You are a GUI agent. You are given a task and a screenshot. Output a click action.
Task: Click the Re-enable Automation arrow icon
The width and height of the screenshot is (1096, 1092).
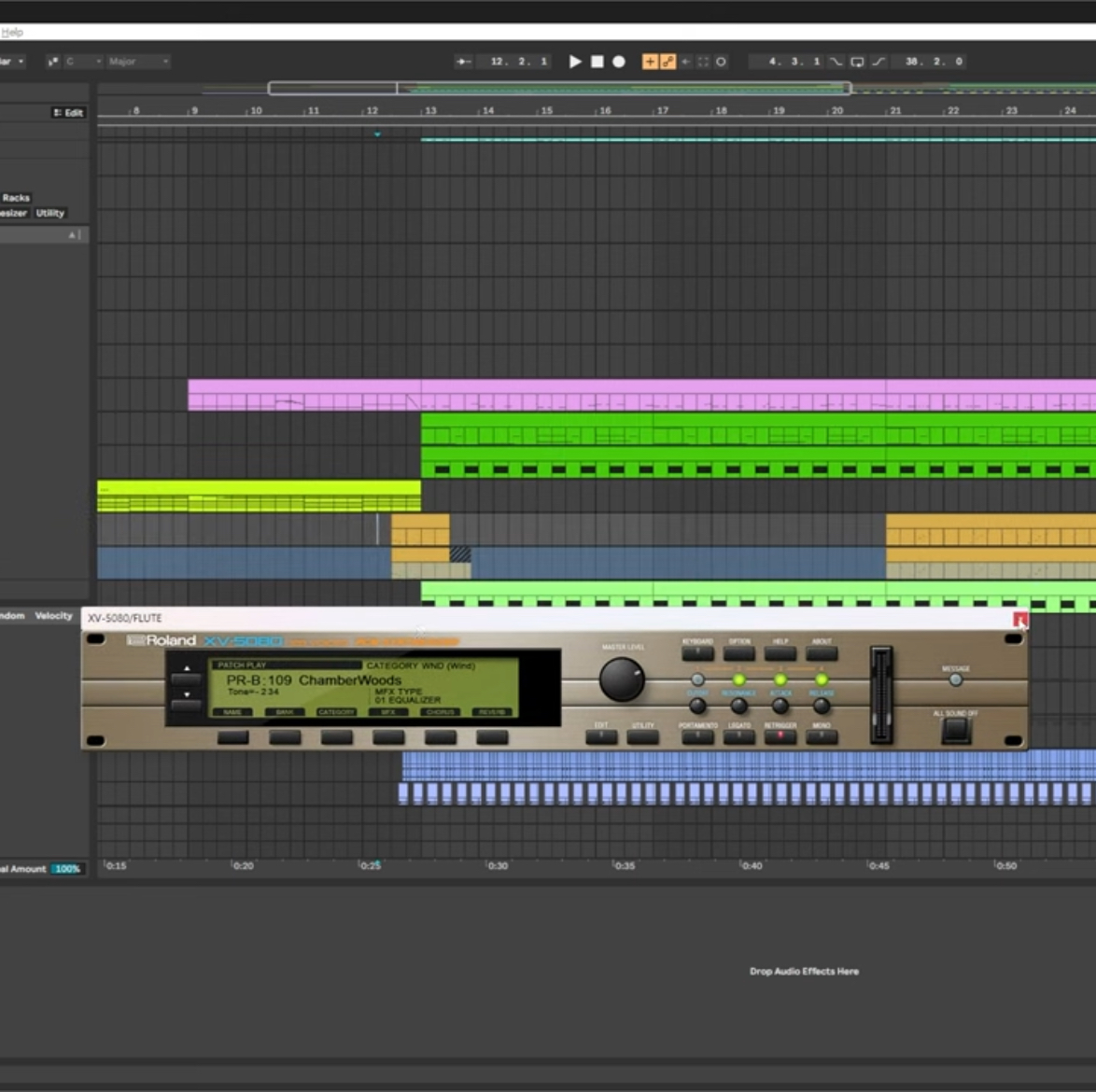click(685, 62)
